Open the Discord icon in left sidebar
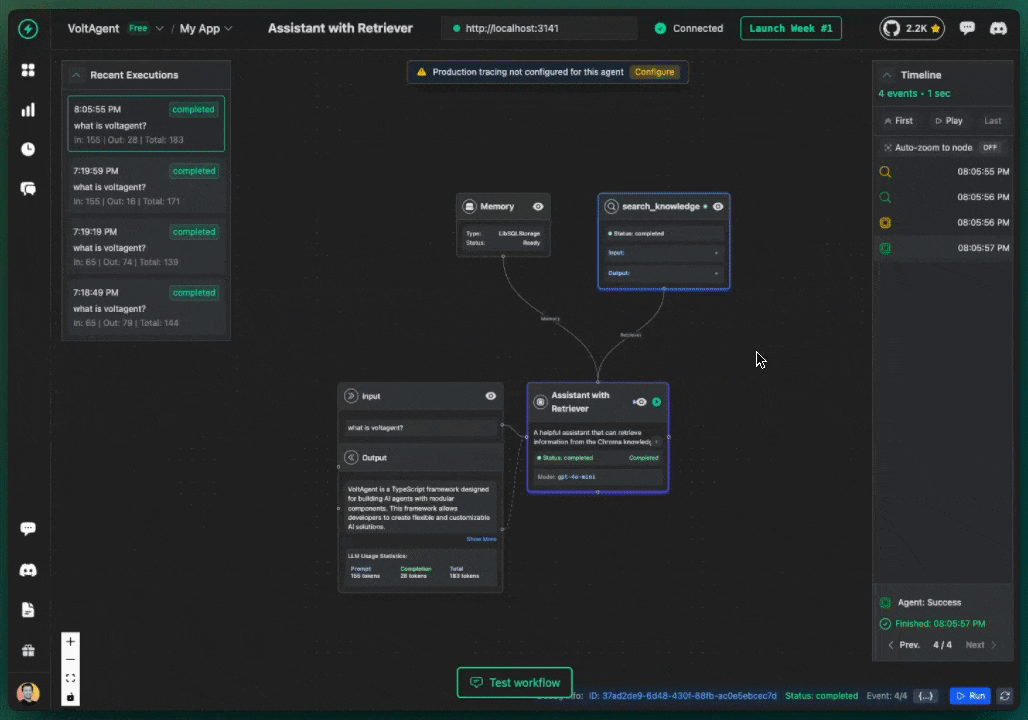The height and width of the screenshot is (720, 1028). tap(28, 570)
